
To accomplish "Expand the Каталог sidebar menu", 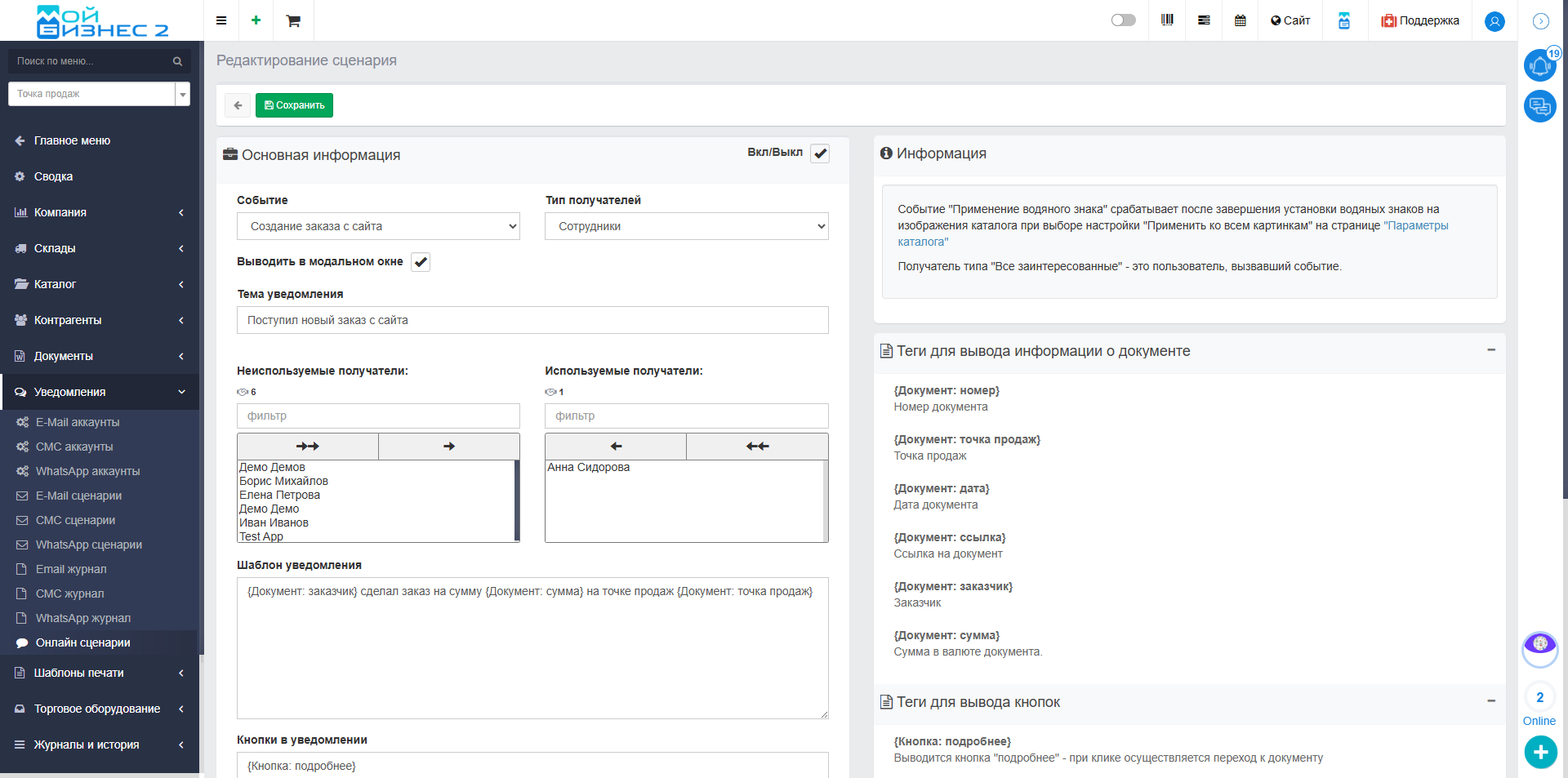I will pyautogui.click(x=98, y=284).
